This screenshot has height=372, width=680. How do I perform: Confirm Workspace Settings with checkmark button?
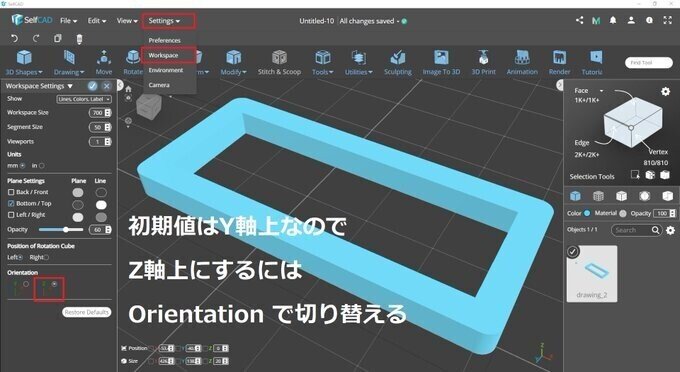pyautogui.click(x=92, y=86)
